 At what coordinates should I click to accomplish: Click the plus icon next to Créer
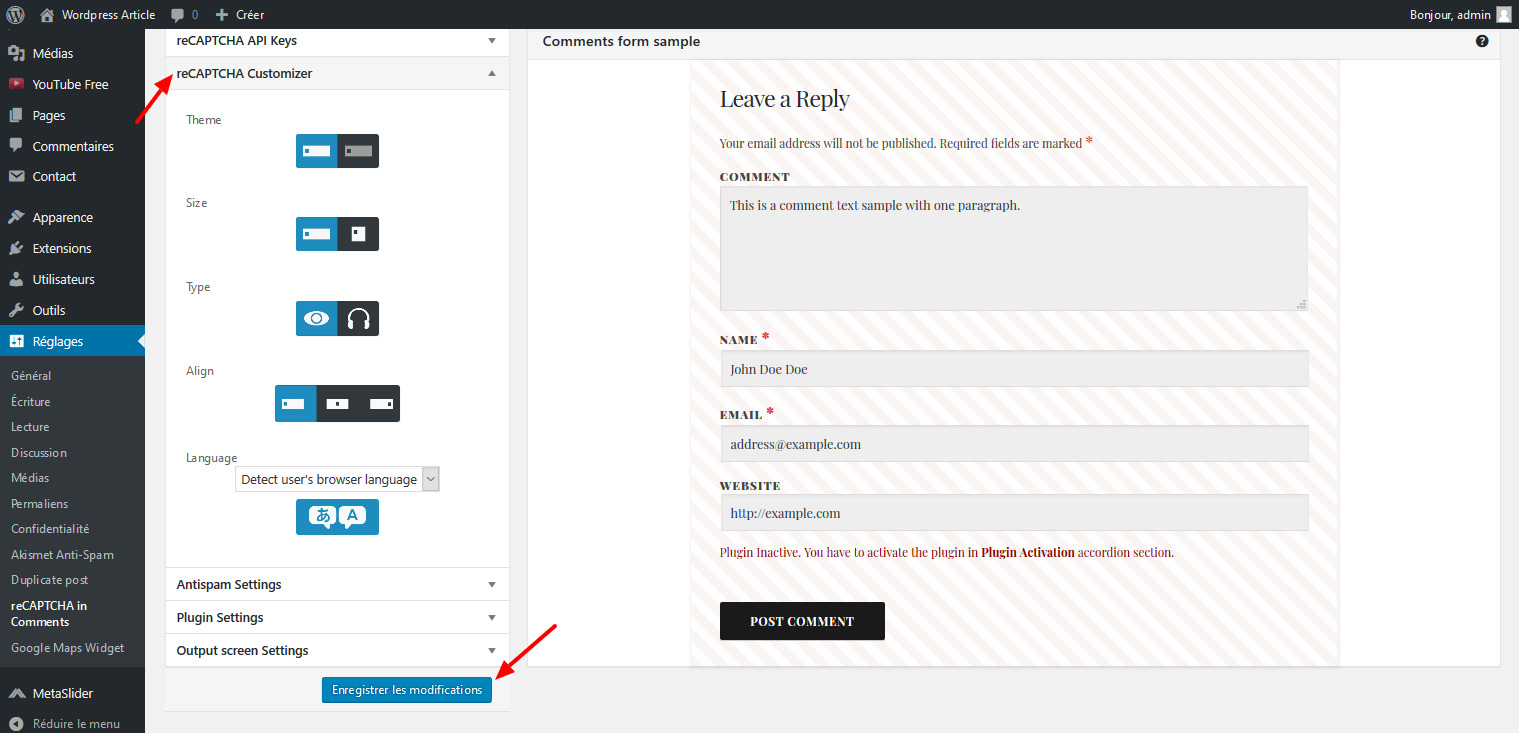[x=222, y=15]
